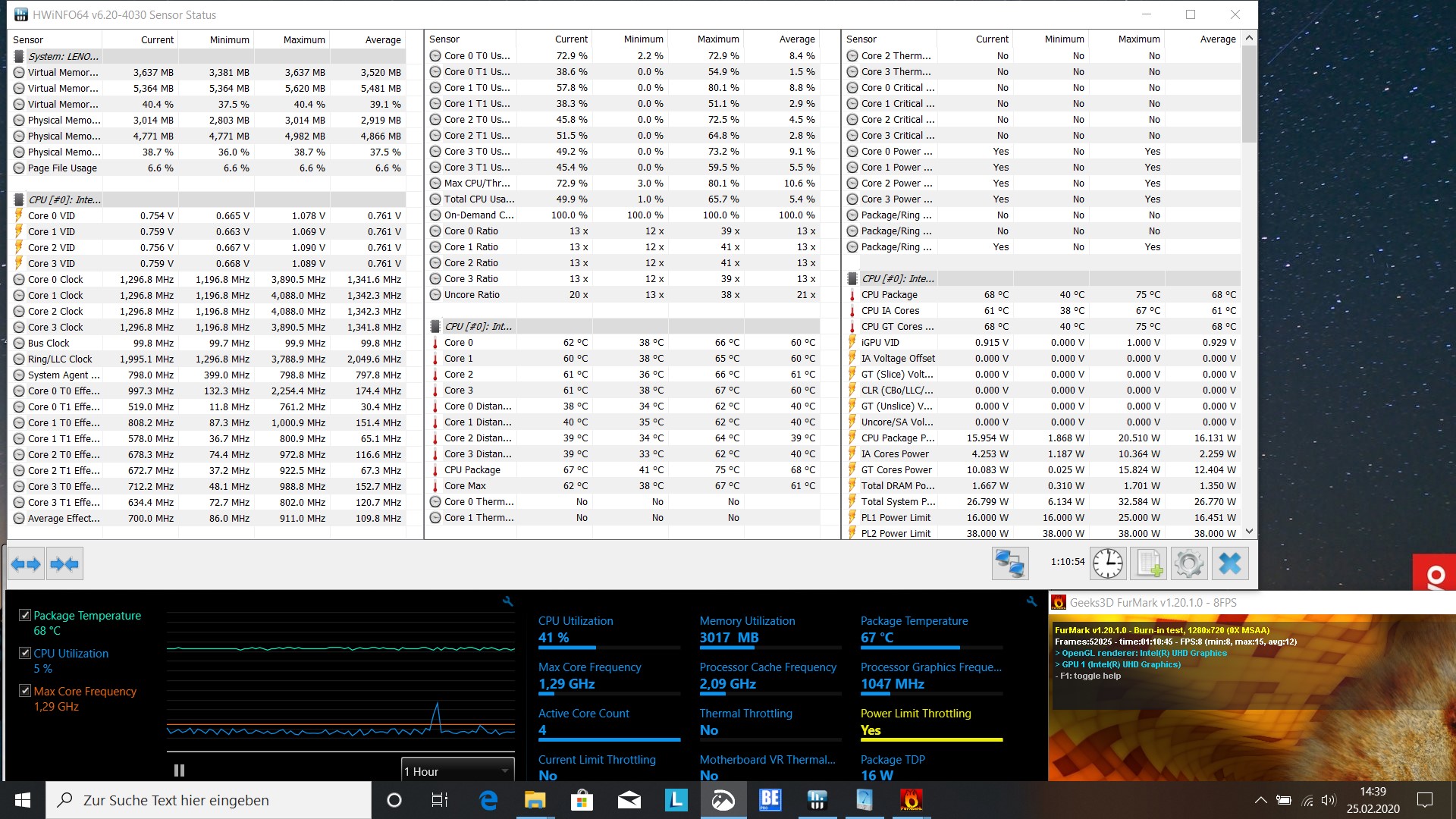Click the blue X close sensors button
The image size is (1456, 819).
[x=1229, y=563]
